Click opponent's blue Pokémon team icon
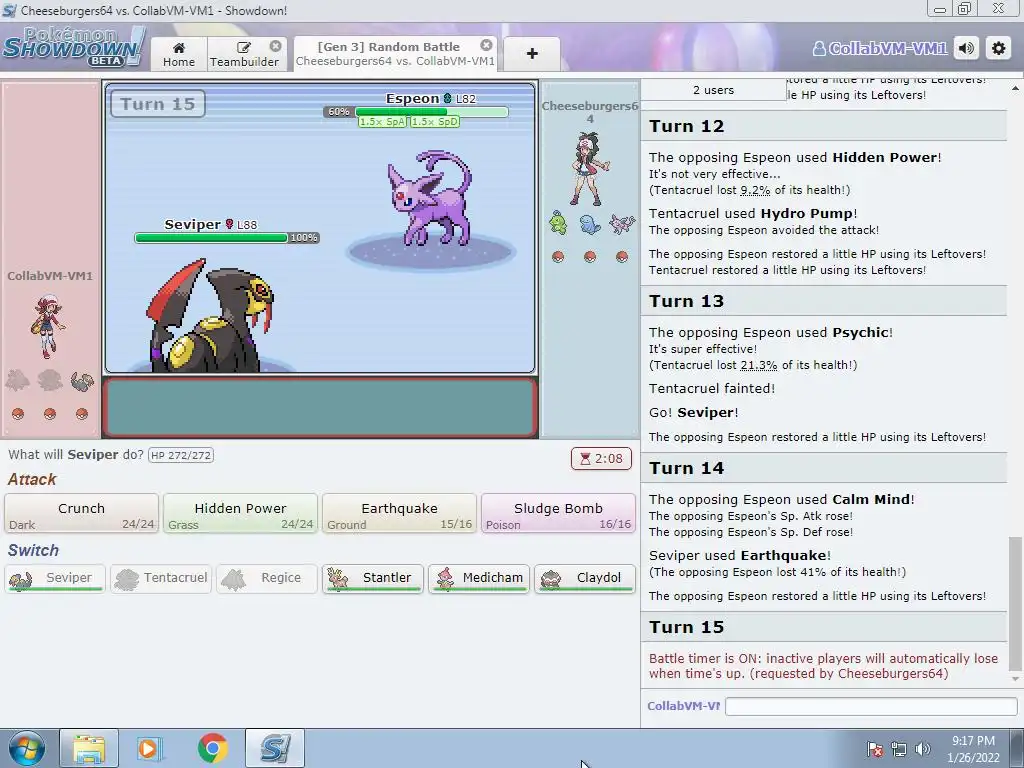 point(590,224)
